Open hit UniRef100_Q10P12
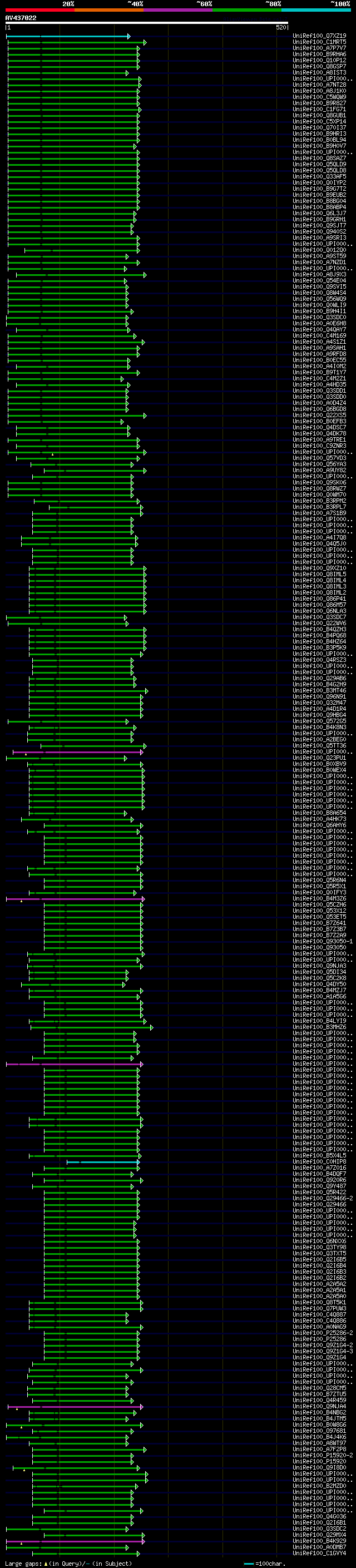Viewport: 356px width, 1568px height. pyautogui.click(x=319, y=60)
